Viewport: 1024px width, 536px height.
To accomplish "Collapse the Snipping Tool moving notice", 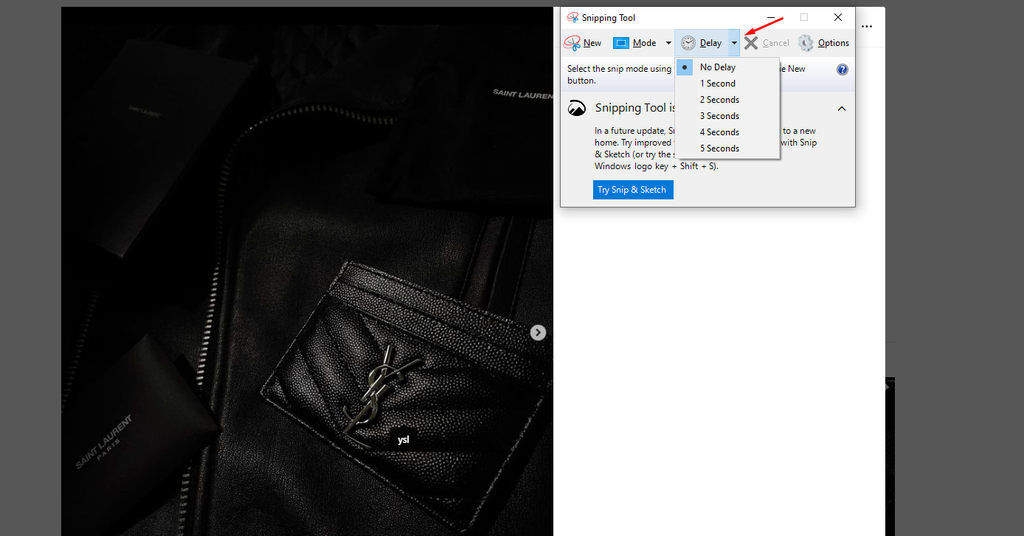I will (842, 108).
